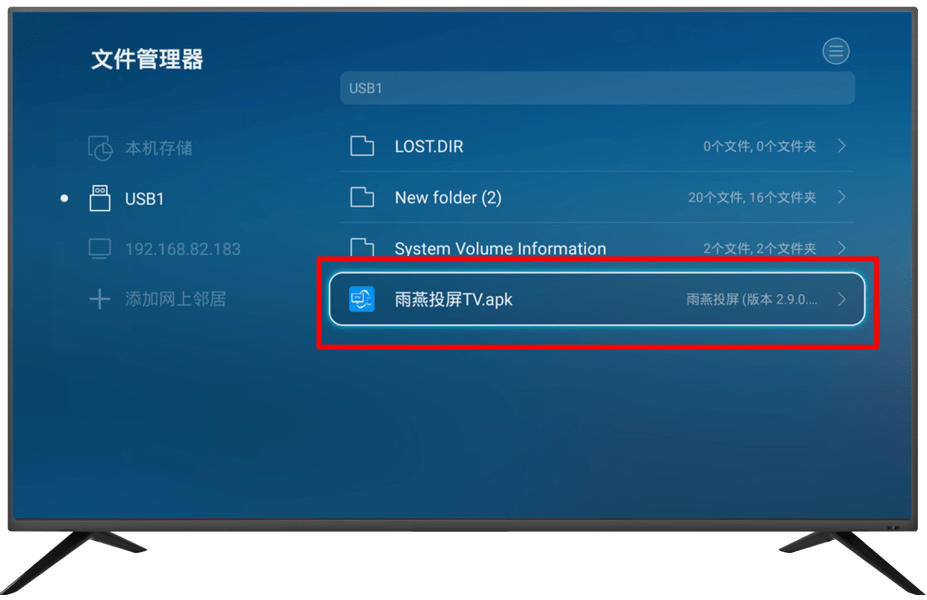Expand LOST.DIR using its right chevron
Viewport: 927px width, 600px height.
click(842, 146)
